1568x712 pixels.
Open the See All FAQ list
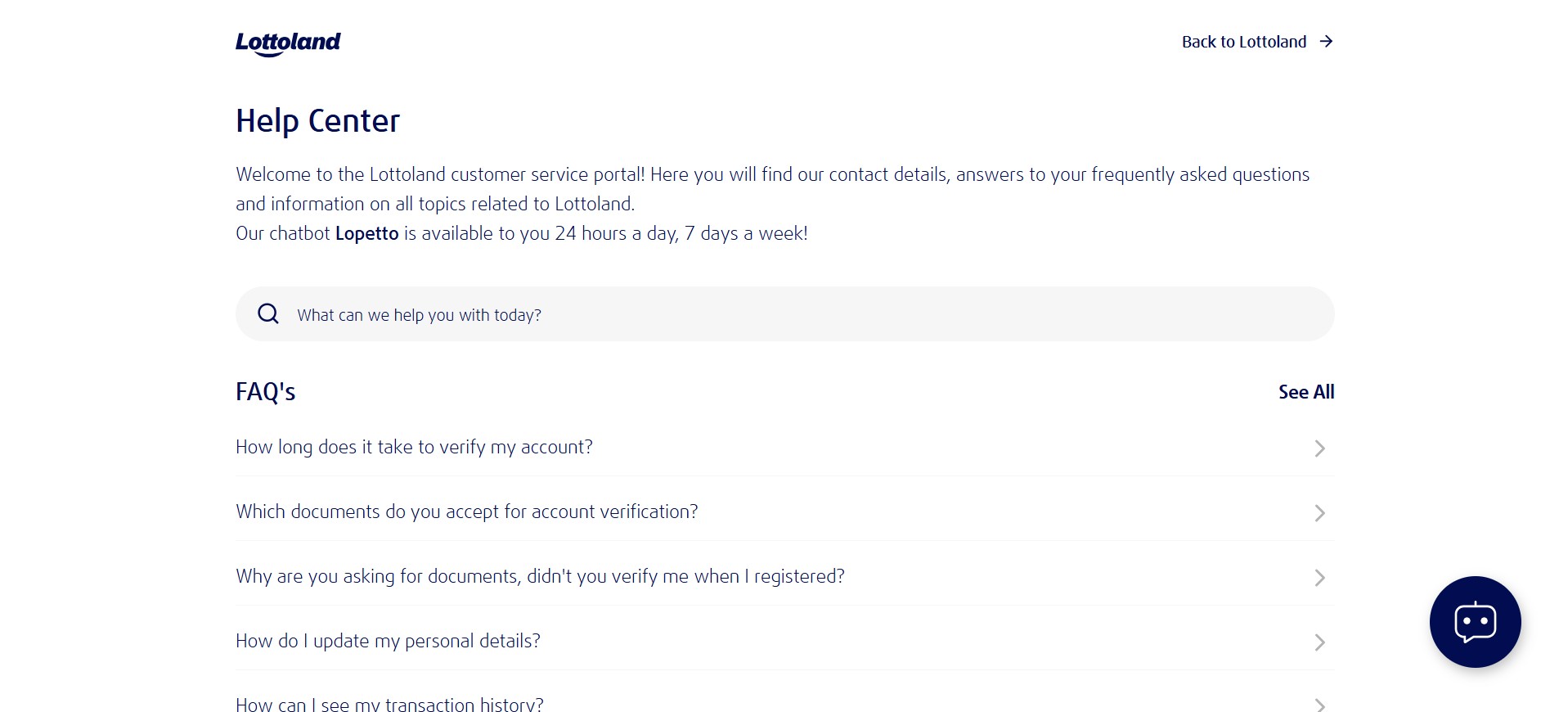[x=1305, y=392]
